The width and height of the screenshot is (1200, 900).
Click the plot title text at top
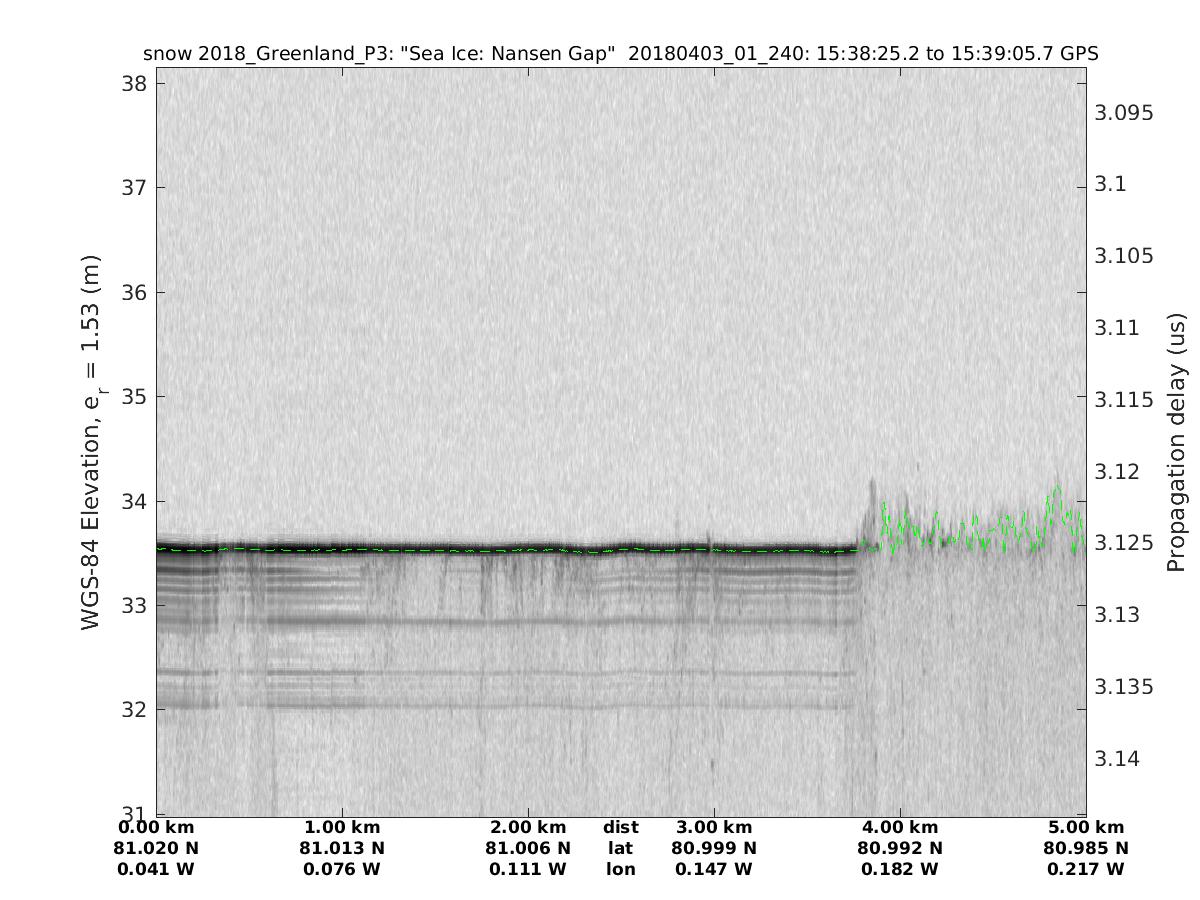[x=621, y=54]
